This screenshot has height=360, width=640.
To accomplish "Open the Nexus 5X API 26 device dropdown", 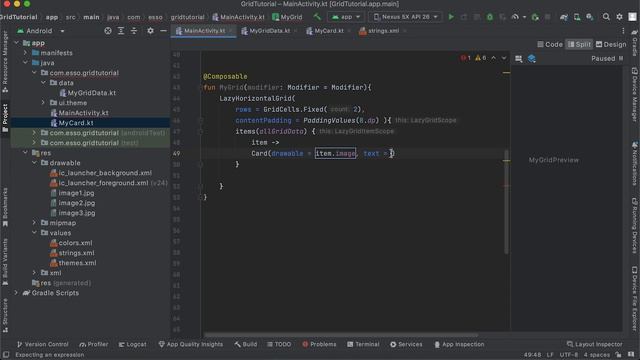I will (x=405, y=17).
